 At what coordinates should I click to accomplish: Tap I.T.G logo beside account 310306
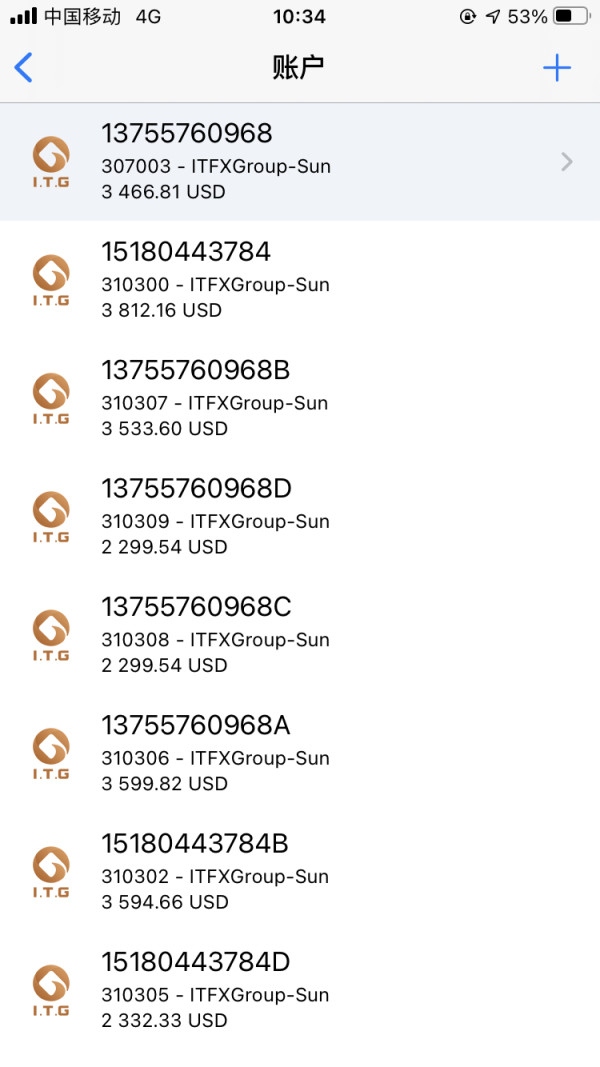[x=51, y=754]
